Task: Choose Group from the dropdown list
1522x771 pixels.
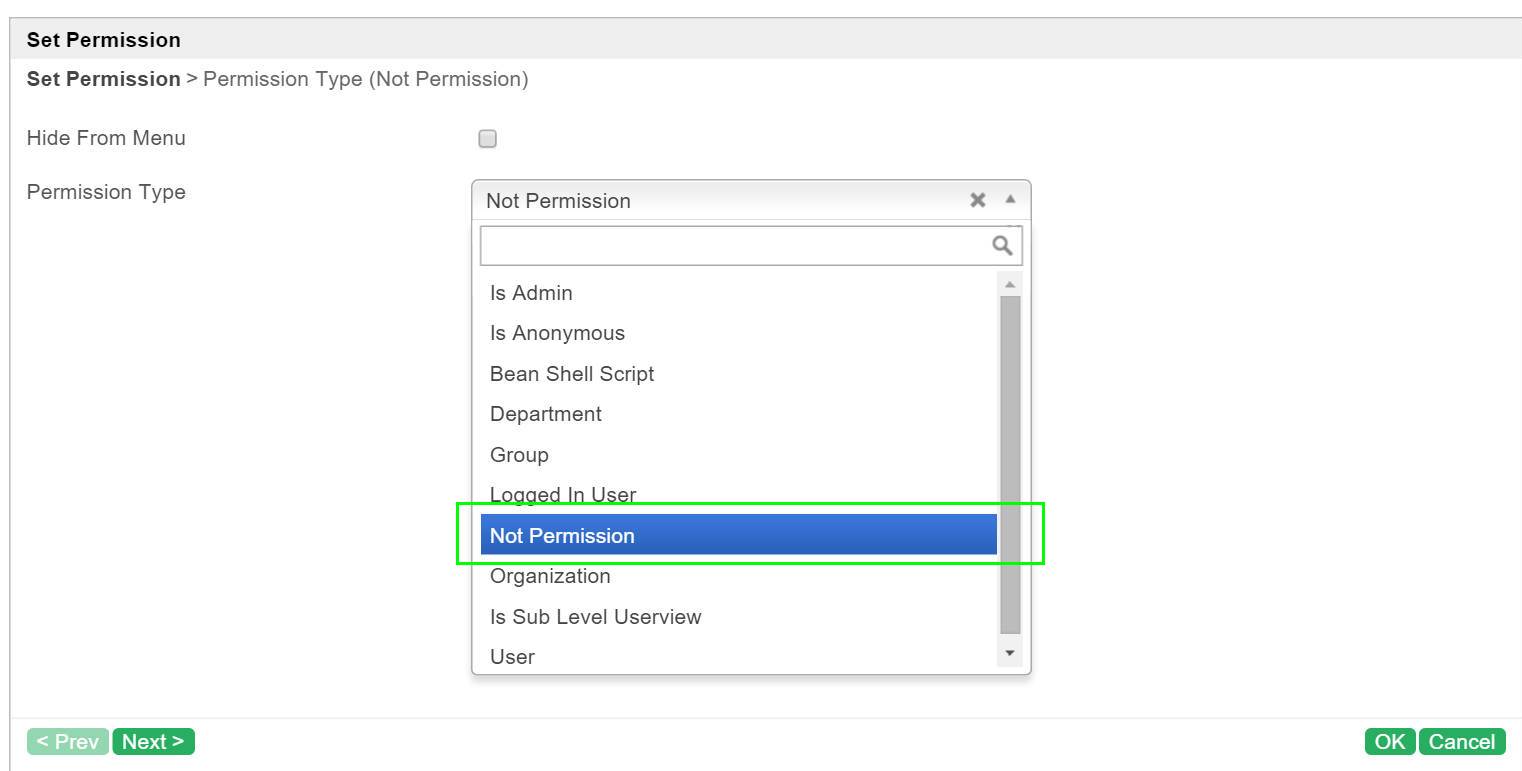Action: click(739, 455)
